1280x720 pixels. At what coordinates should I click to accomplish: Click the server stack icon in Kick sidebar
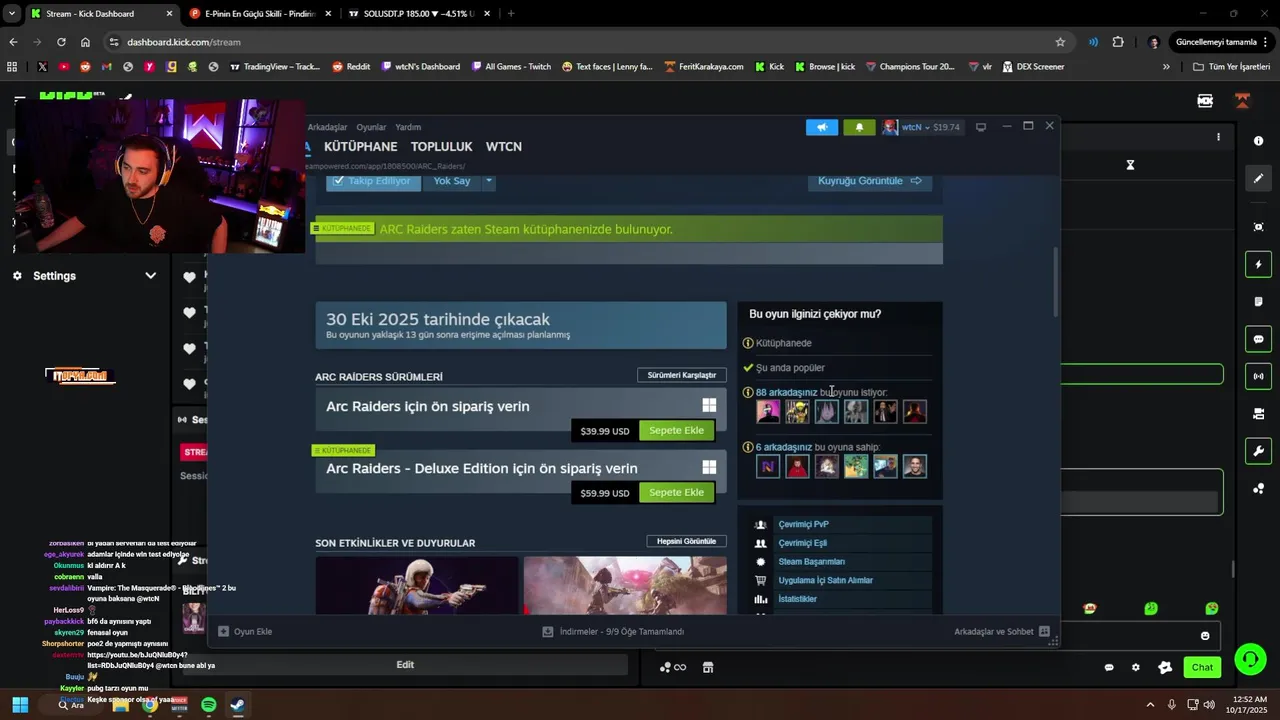[x=1258, y=414]
